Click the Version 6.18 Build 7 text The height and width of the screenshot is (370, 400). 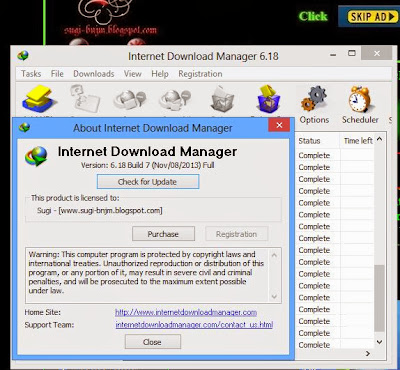click(x=148, y=165)
